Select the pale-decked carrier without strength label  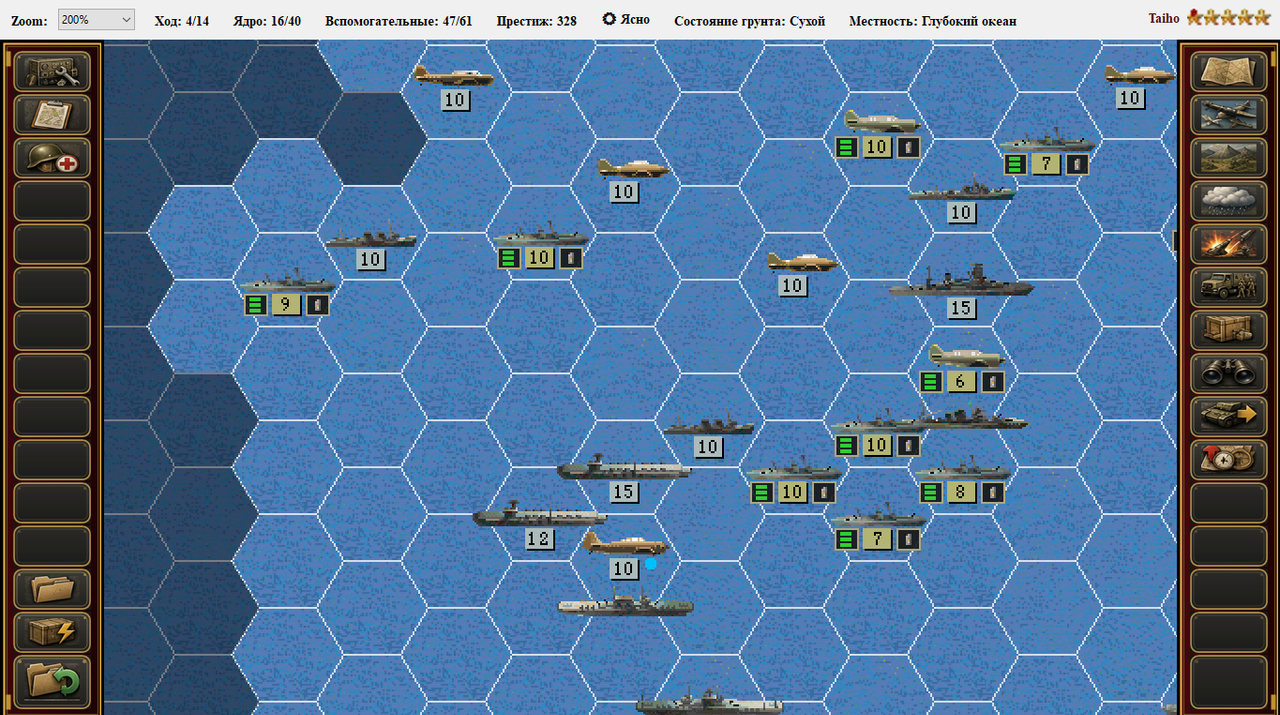click(x=625, y=605)
